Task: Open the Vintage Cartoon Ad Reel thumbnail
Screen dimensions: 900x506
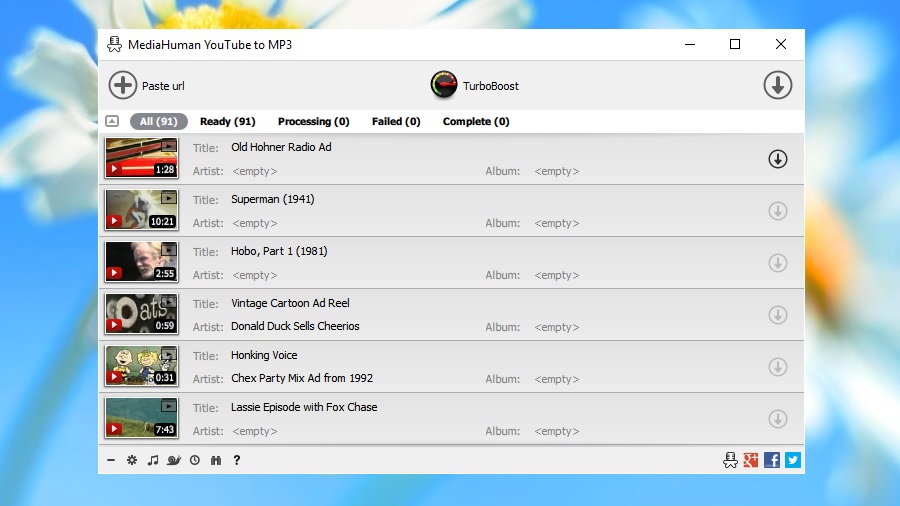Action: coord(142,314)
